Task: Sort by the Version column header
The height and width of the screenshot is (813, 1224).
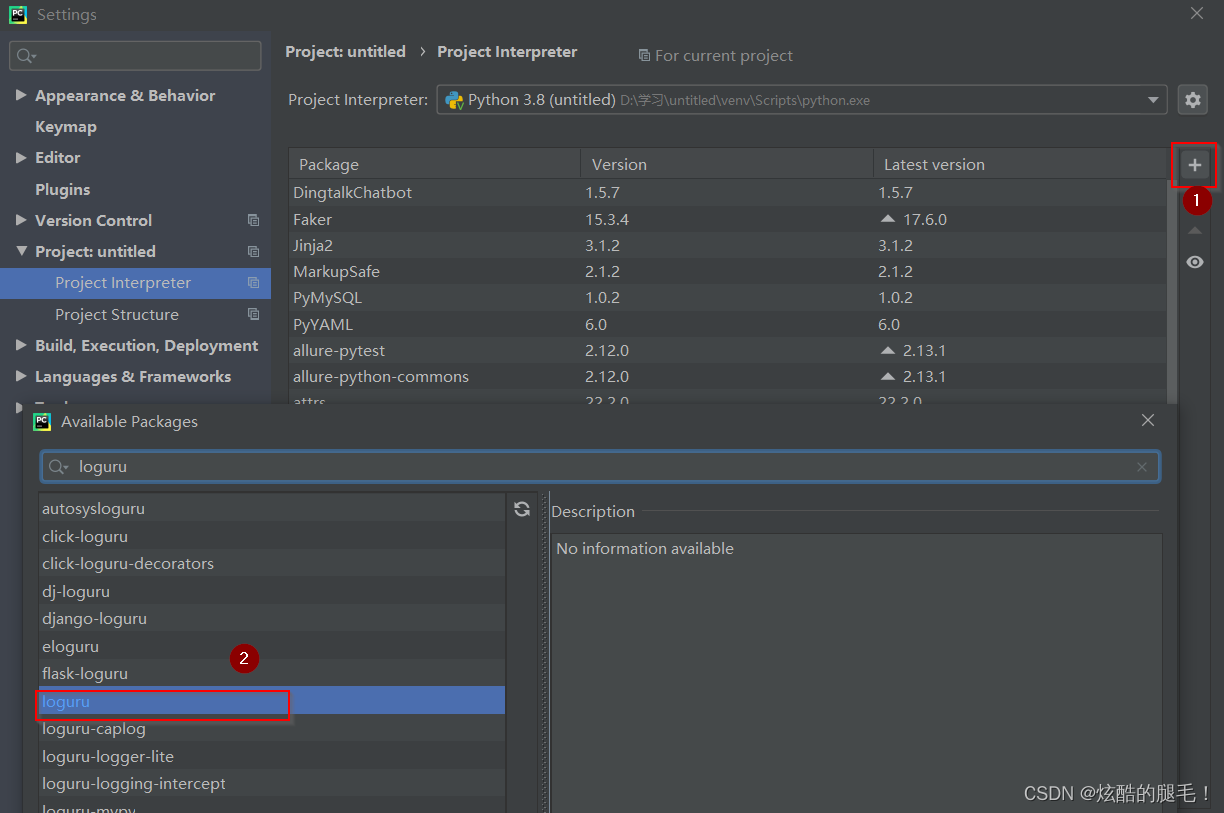Action: tap(726, 164)
